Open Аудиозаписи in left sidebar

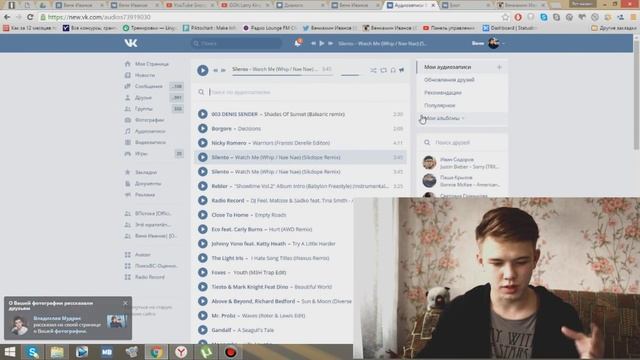tap(150, 131)
